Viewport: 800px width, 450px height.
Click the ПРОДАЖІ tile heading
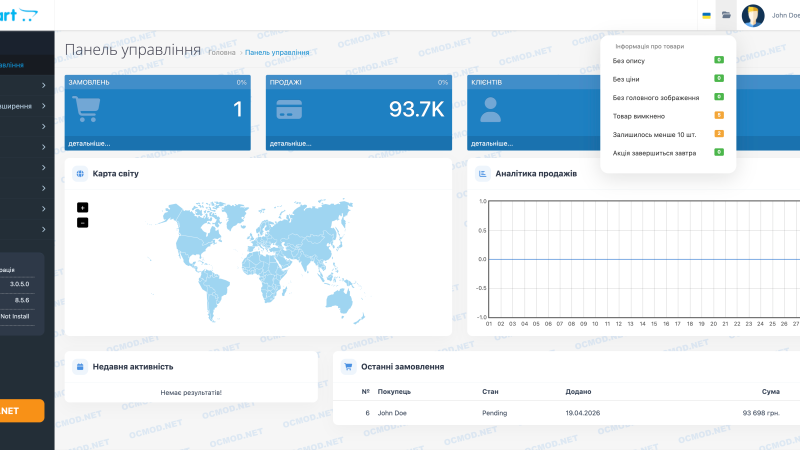(x=286, y=82)
